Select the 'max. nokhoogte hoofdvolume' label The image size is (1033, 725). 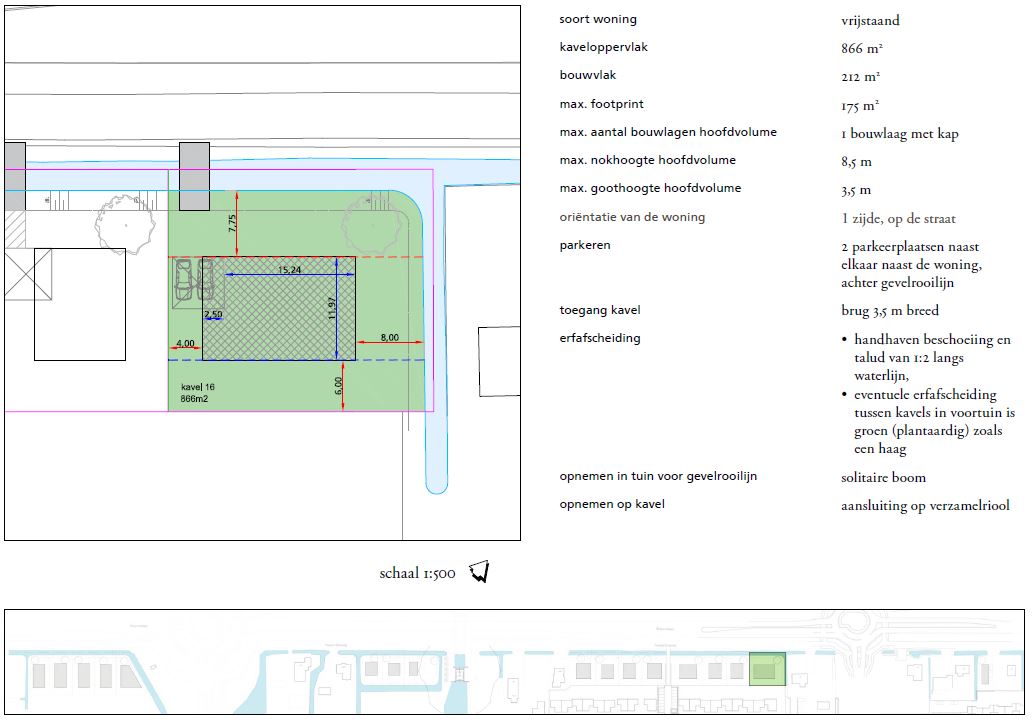[x=647, y=160]
